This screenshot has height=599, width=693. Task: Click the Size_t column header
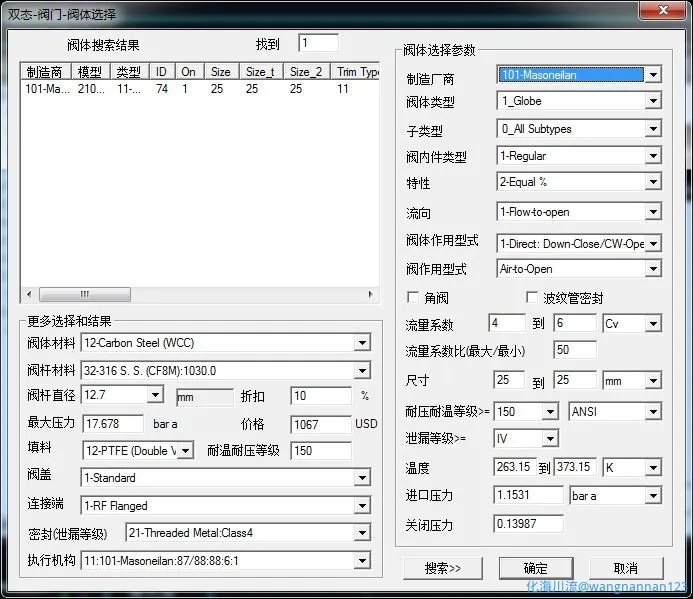point(261,71)
